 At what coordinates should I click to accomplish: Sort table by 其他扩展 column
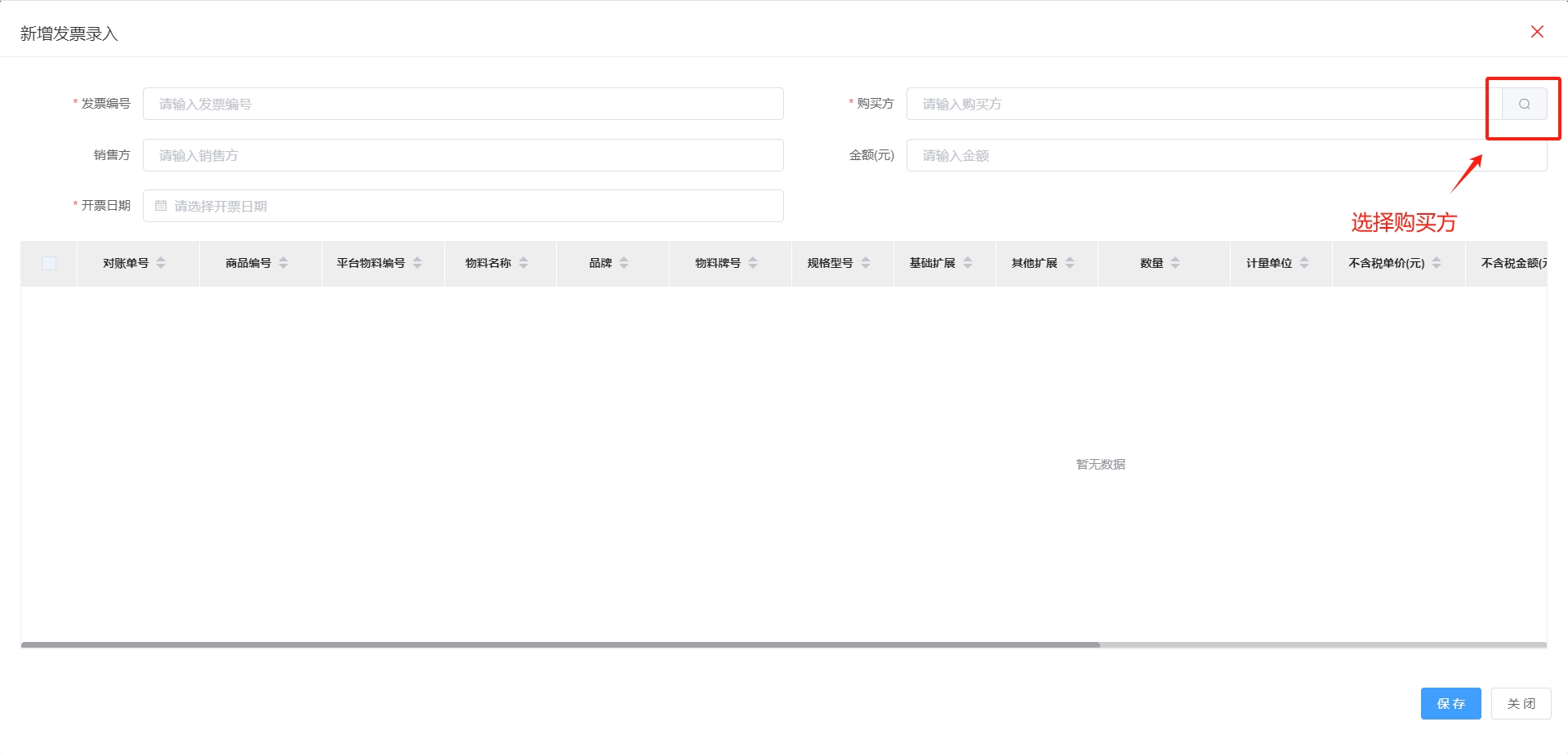[1070, 263]
